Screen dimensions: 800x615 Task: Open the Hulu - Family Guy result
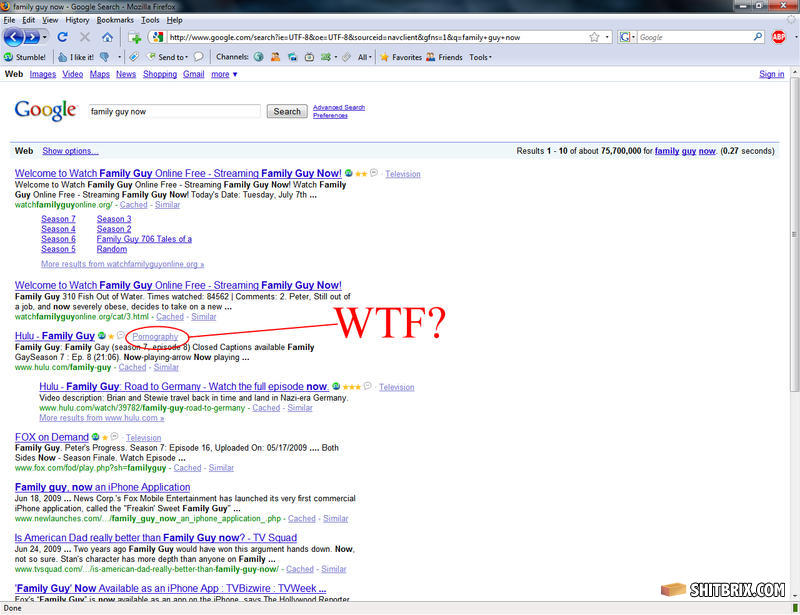(x=55, y=336)
